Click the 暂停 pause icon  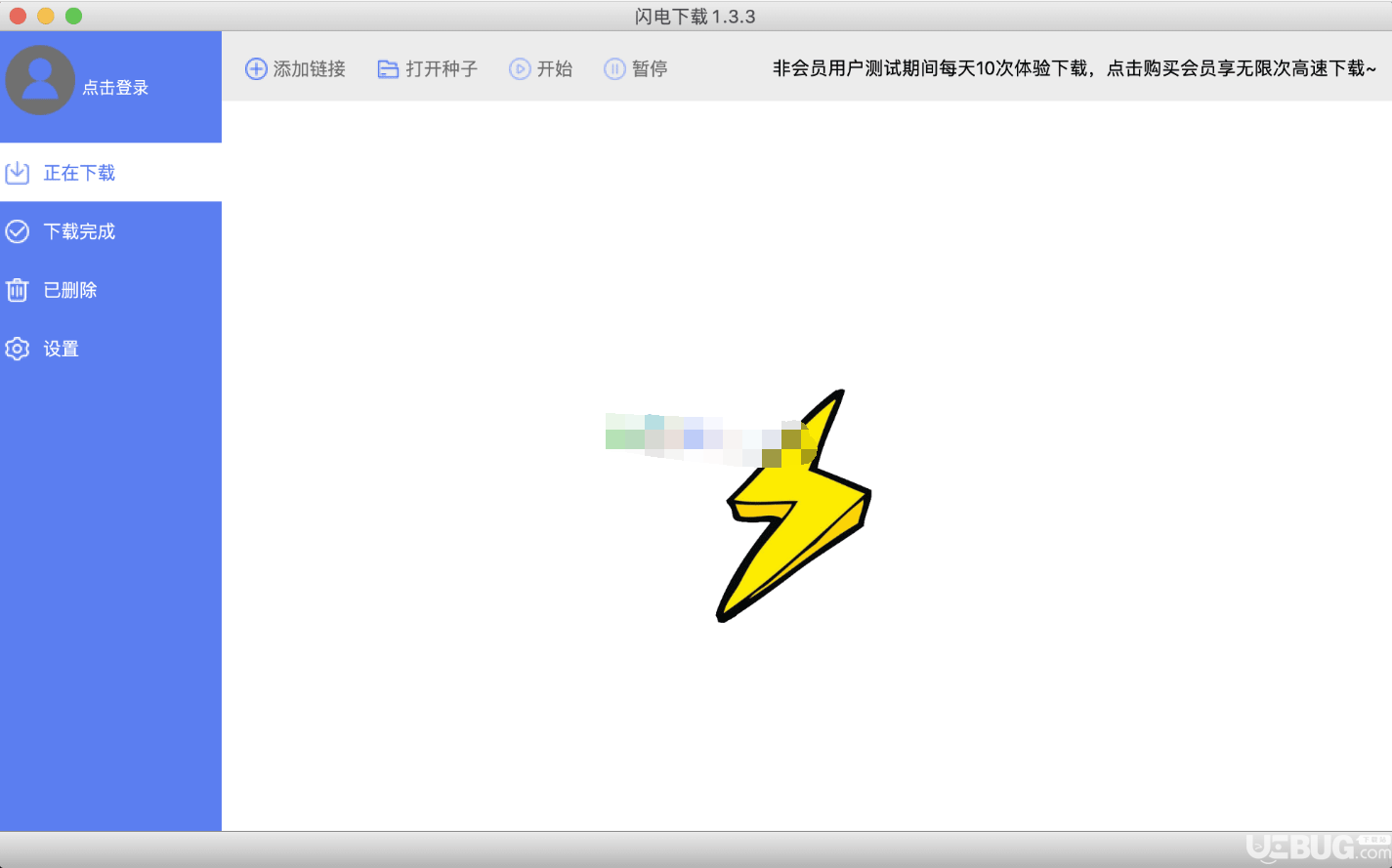614,68
